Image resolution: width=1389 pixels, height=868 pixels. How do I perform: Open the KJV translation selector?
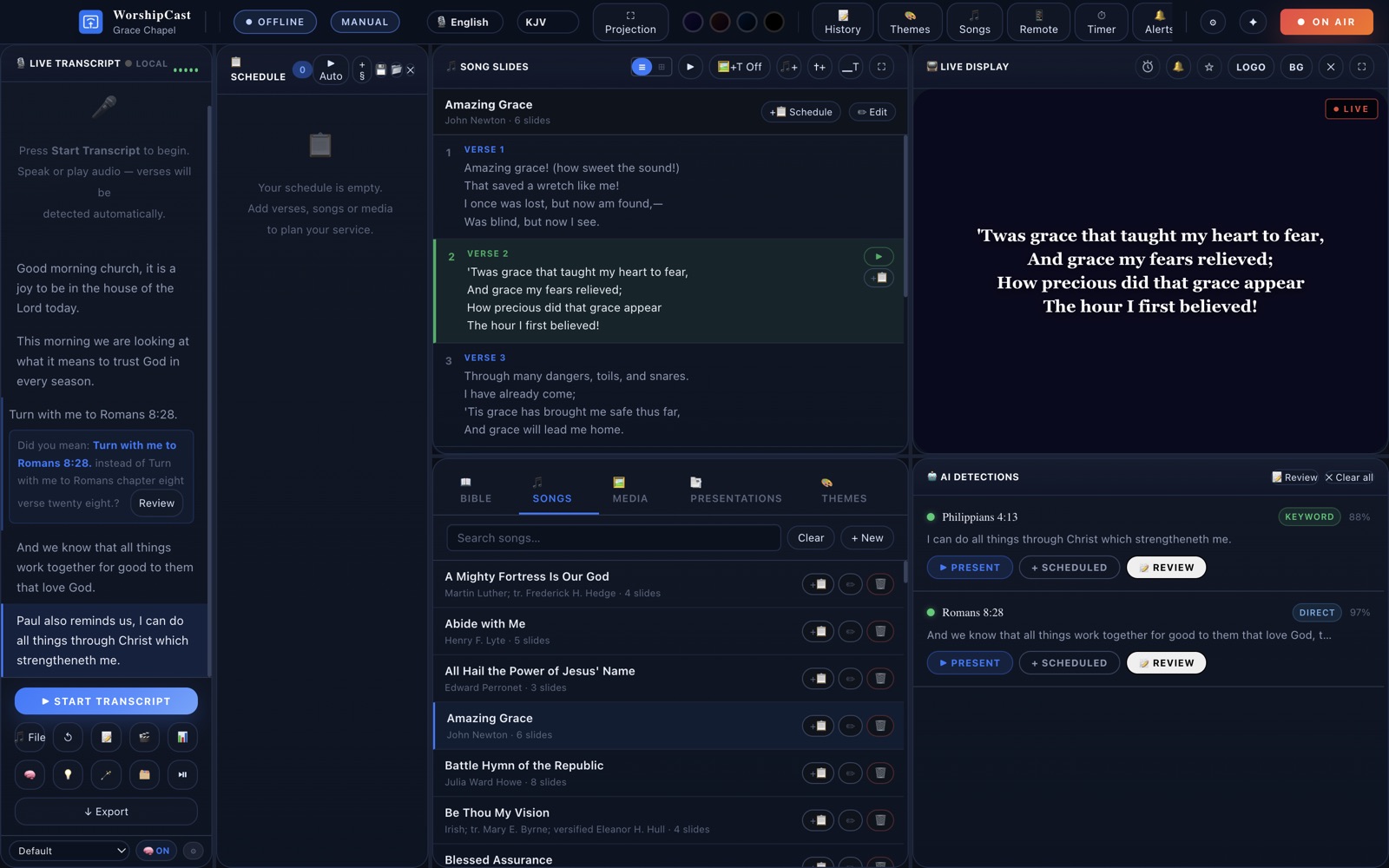[x=548, y=22]
